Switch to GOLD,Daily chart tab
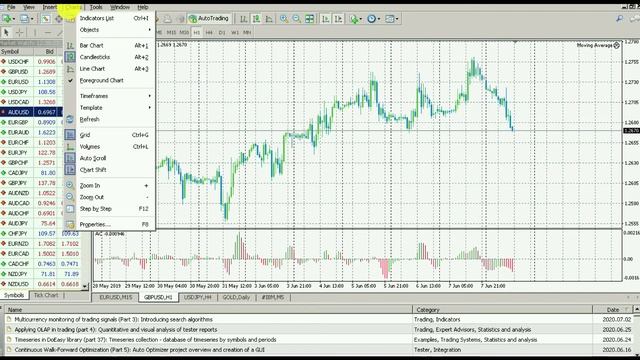Screen dimensions: 640x360 (236, 297)
